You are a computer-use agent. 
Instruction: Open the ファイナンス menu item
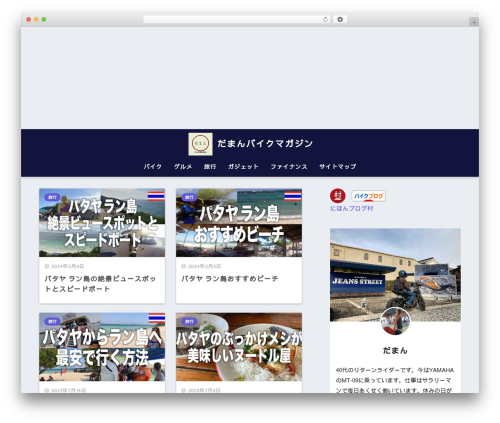pos(289,166)
